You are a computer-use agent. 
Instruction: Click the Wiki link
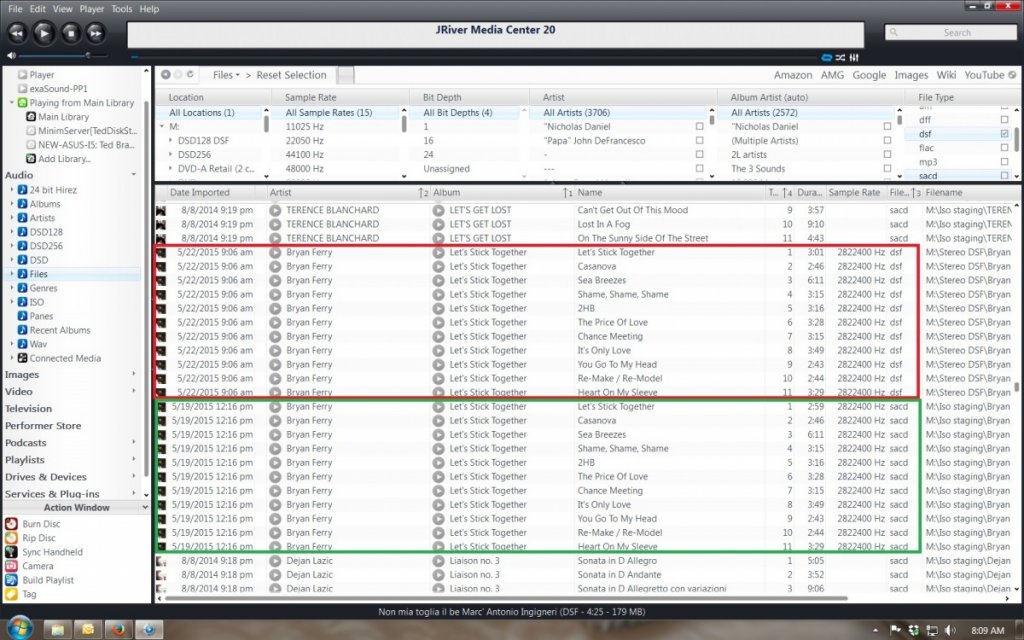point(946,75)
